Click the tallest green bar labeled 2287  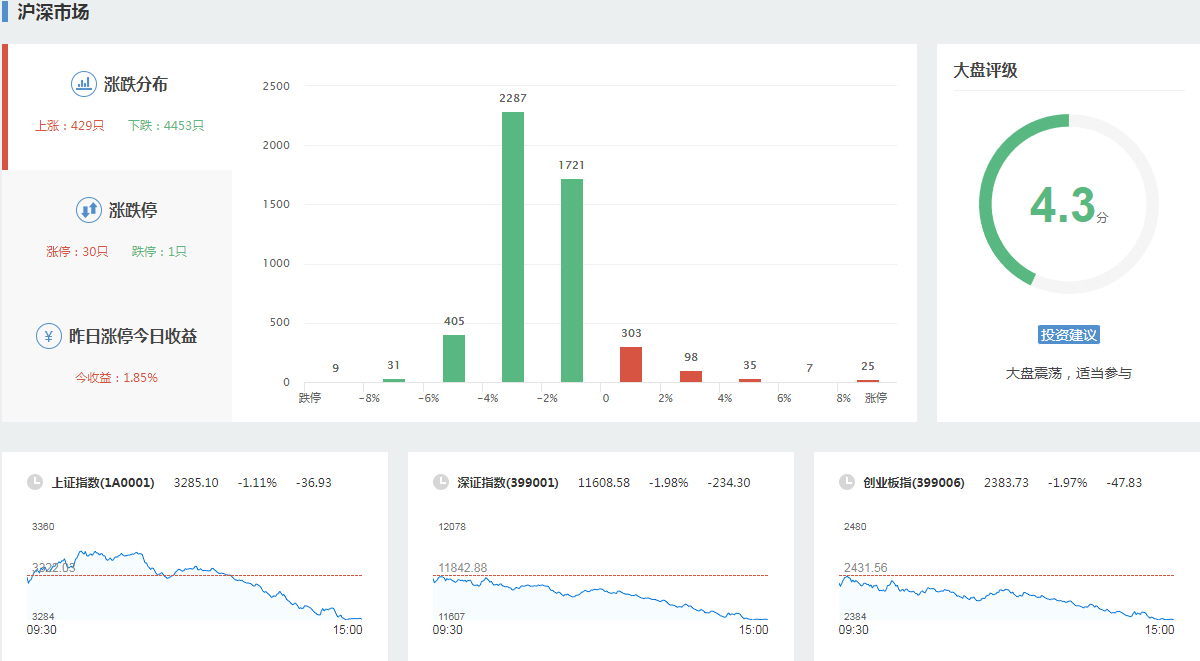point(513,250)
